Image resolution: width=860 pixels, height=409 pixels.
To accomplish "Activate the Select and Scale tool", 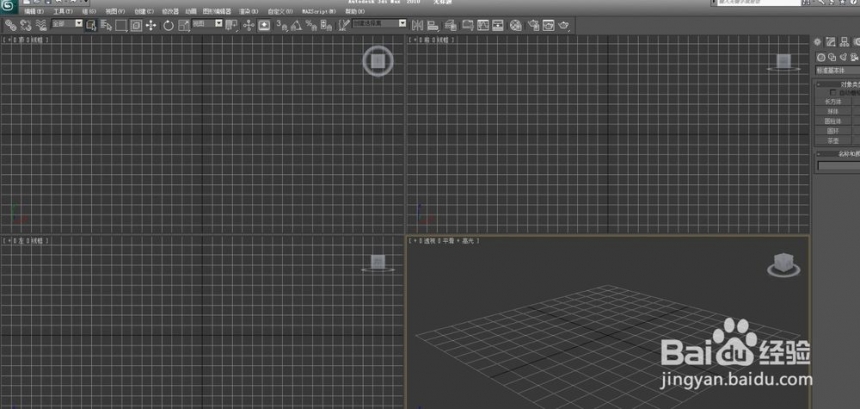I will click(x=184, y=25).
